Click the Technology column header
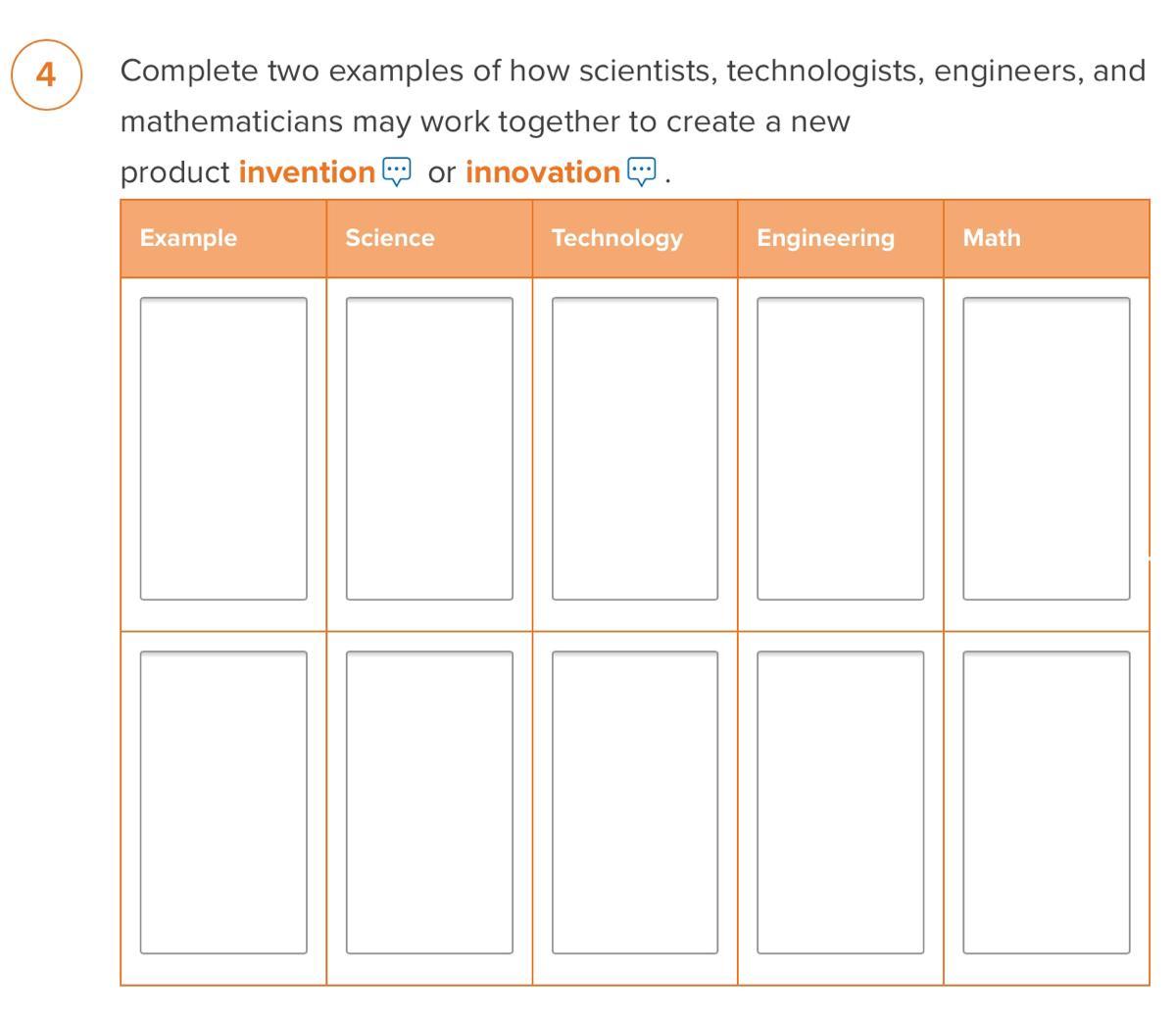The width and height of the screenshot is (1176, 1019). pyautogui.click(x=617, y=238)
